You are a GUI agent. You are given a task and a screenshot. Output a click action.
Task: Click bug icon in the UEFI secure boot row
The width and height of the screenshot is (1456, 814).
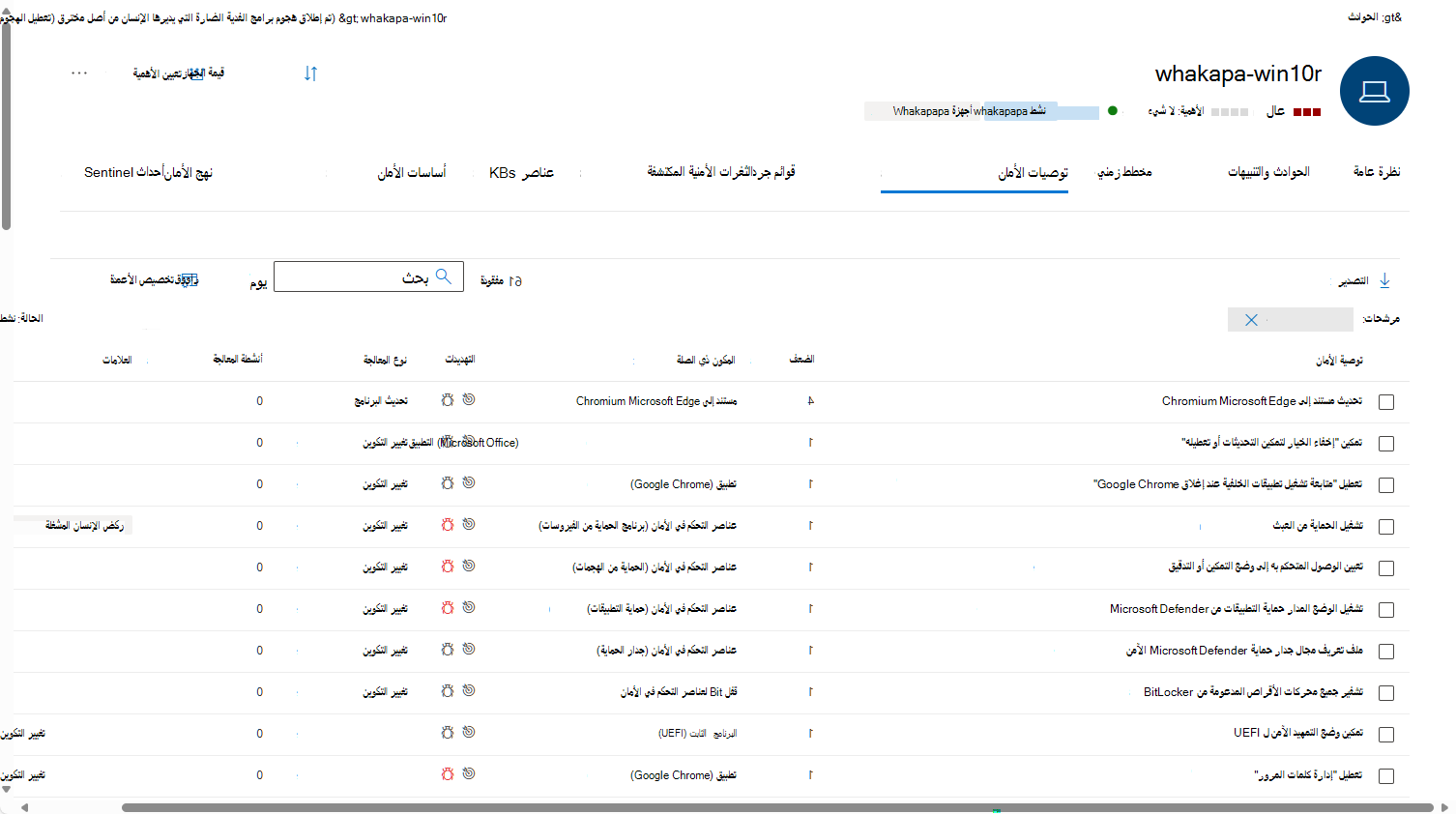point(448,732)
